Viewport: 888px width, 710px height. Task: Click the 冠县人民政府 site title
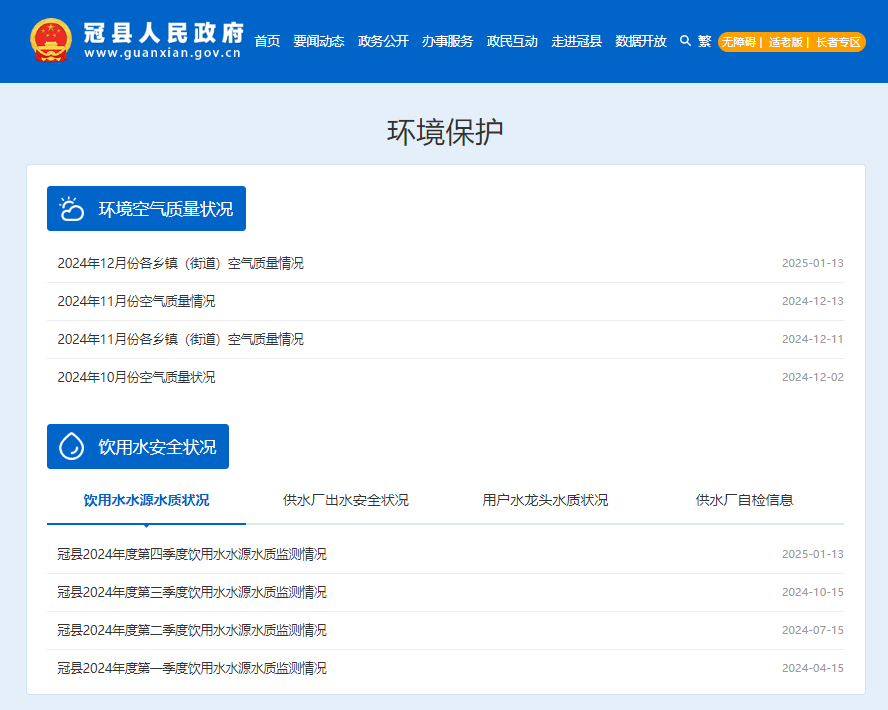click(164, 33)
